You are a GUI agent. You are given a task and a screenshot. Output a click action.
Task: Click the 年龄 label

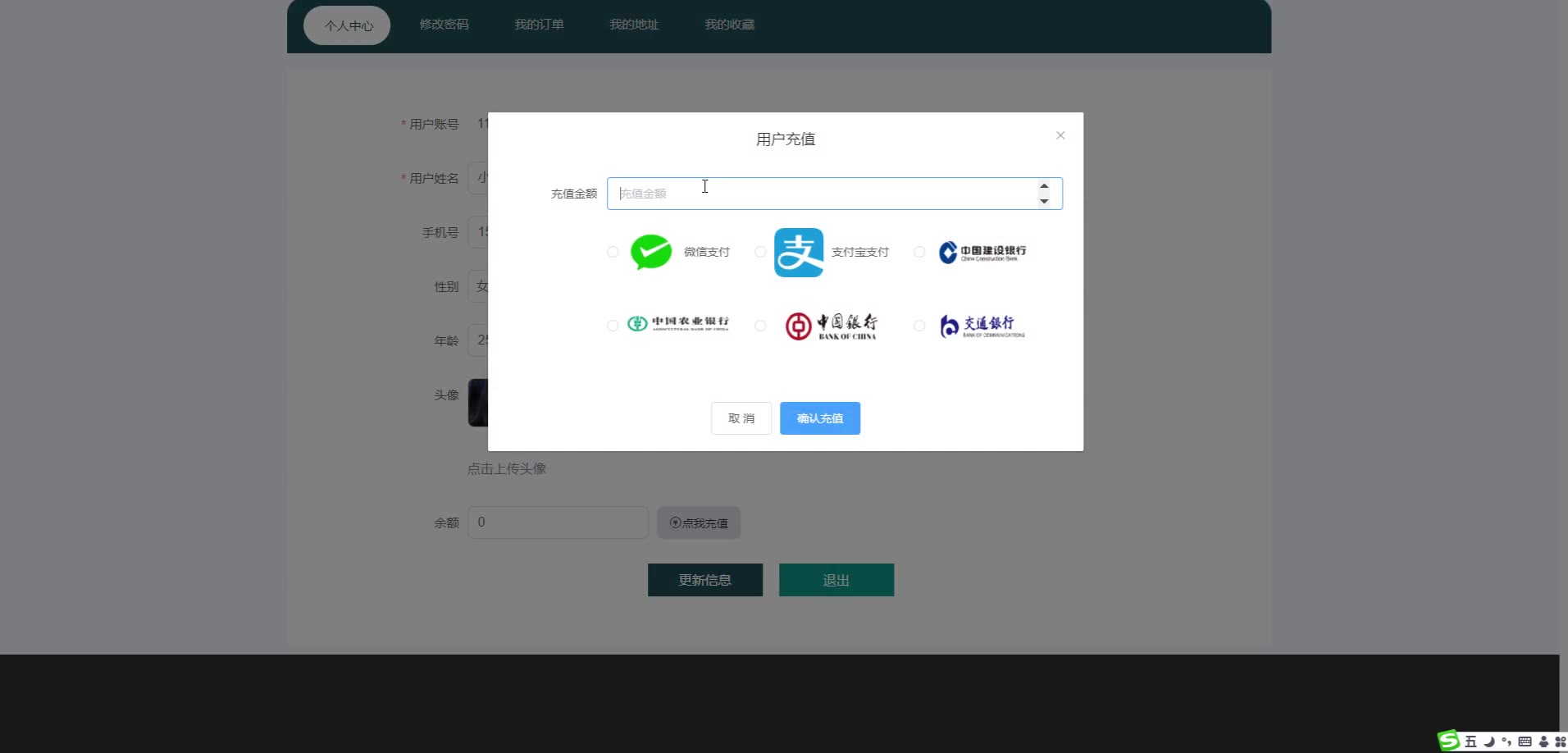coord(446,340)
